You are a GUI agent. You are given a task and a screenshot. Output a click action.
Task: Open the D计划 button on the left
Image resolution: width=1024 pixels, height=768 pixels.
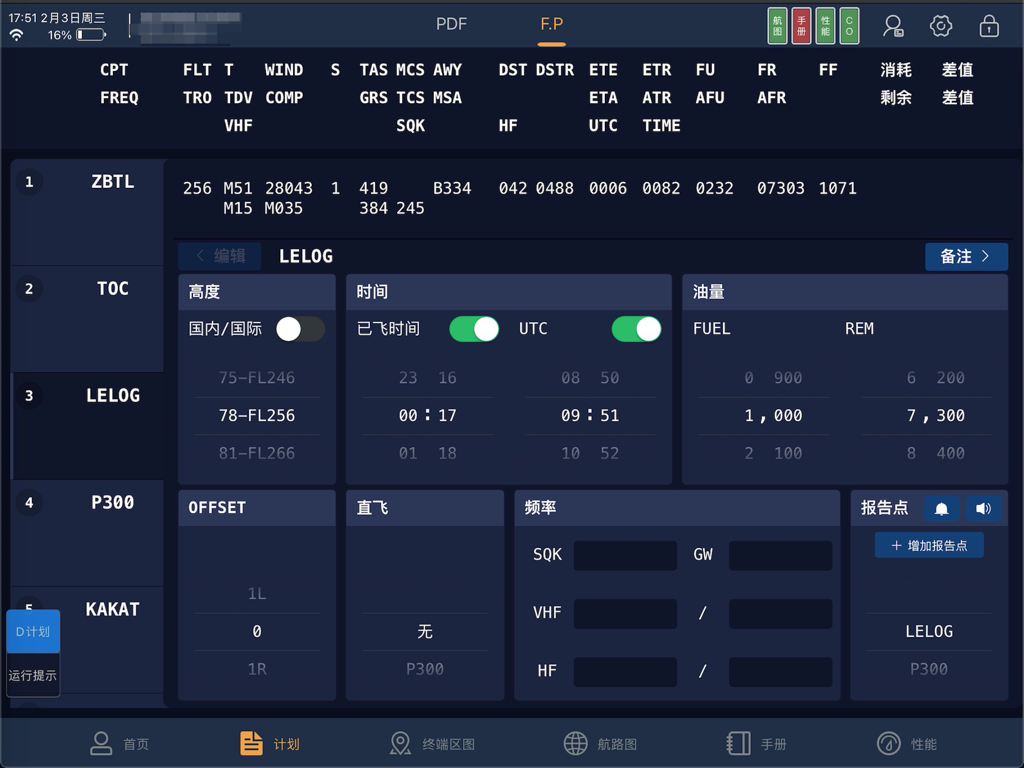coord(33,631)
